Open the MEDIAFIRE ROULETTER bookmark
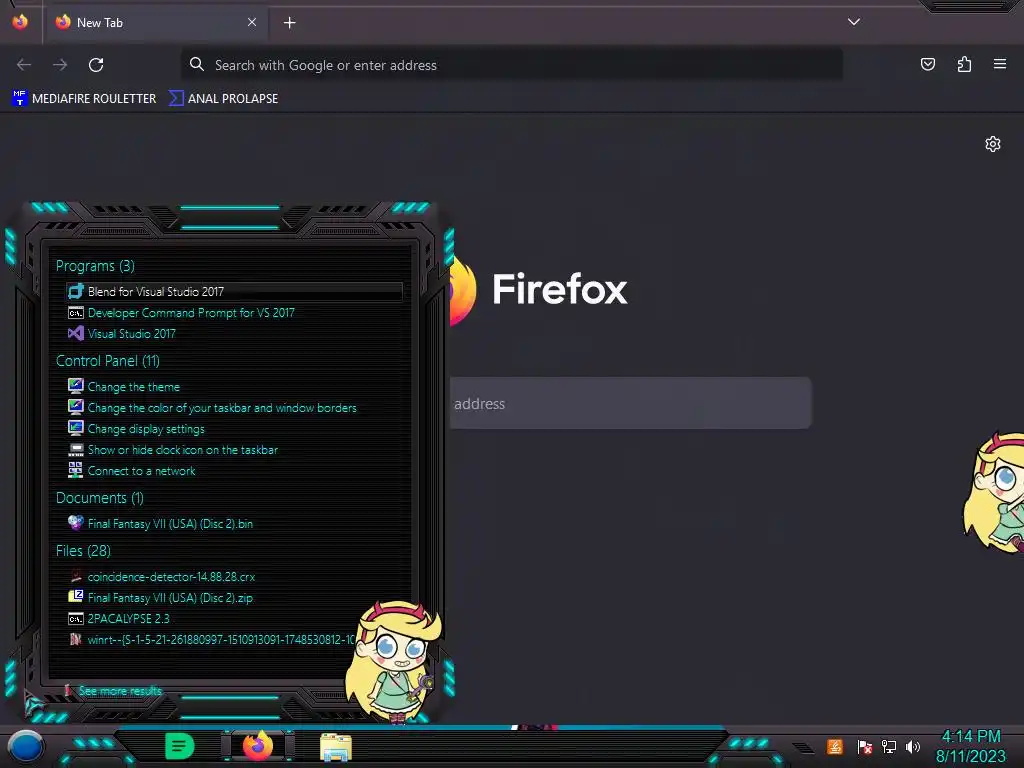 coord(84,99)
